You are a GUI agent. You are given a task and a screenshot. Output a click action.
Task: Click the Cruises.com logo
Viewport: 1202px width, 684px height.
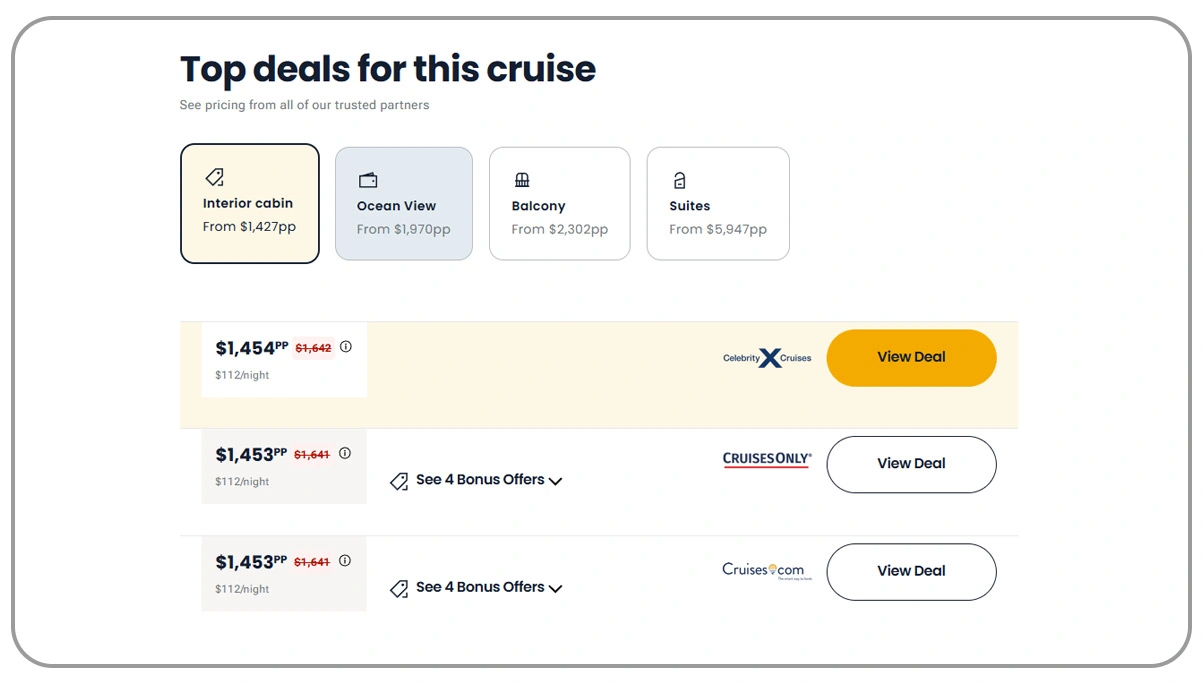tap(763, 570)
